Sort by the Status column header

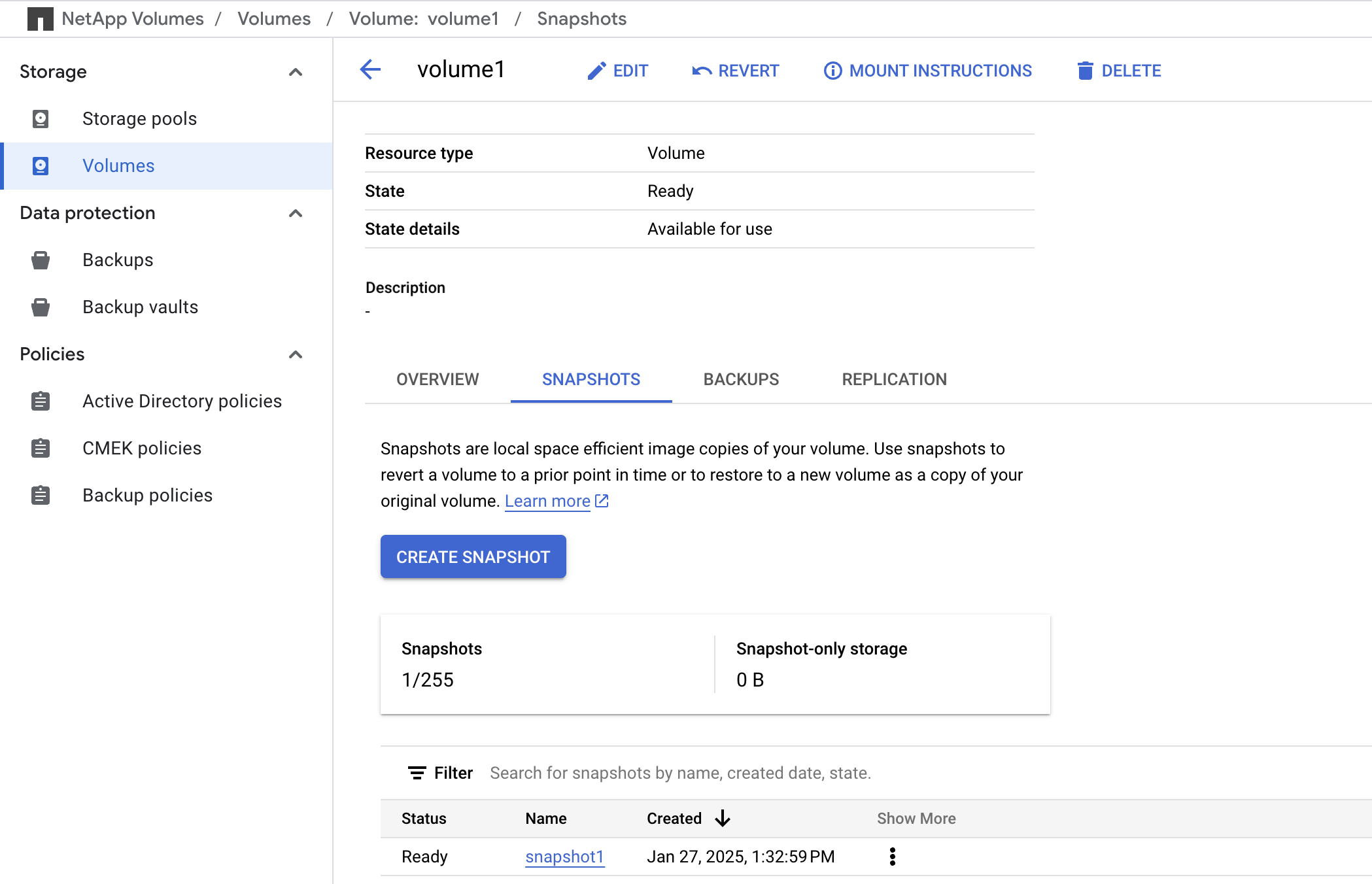coord(424,819)
